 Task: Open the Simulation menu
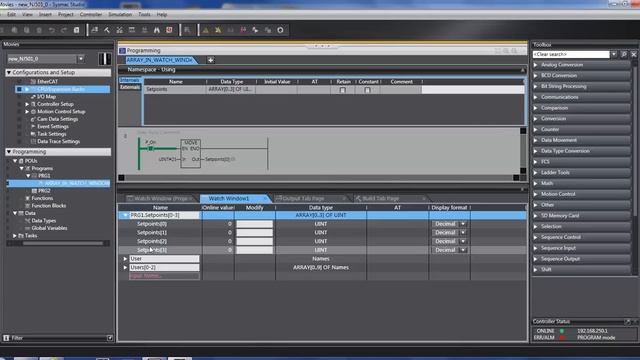point(120,14)
